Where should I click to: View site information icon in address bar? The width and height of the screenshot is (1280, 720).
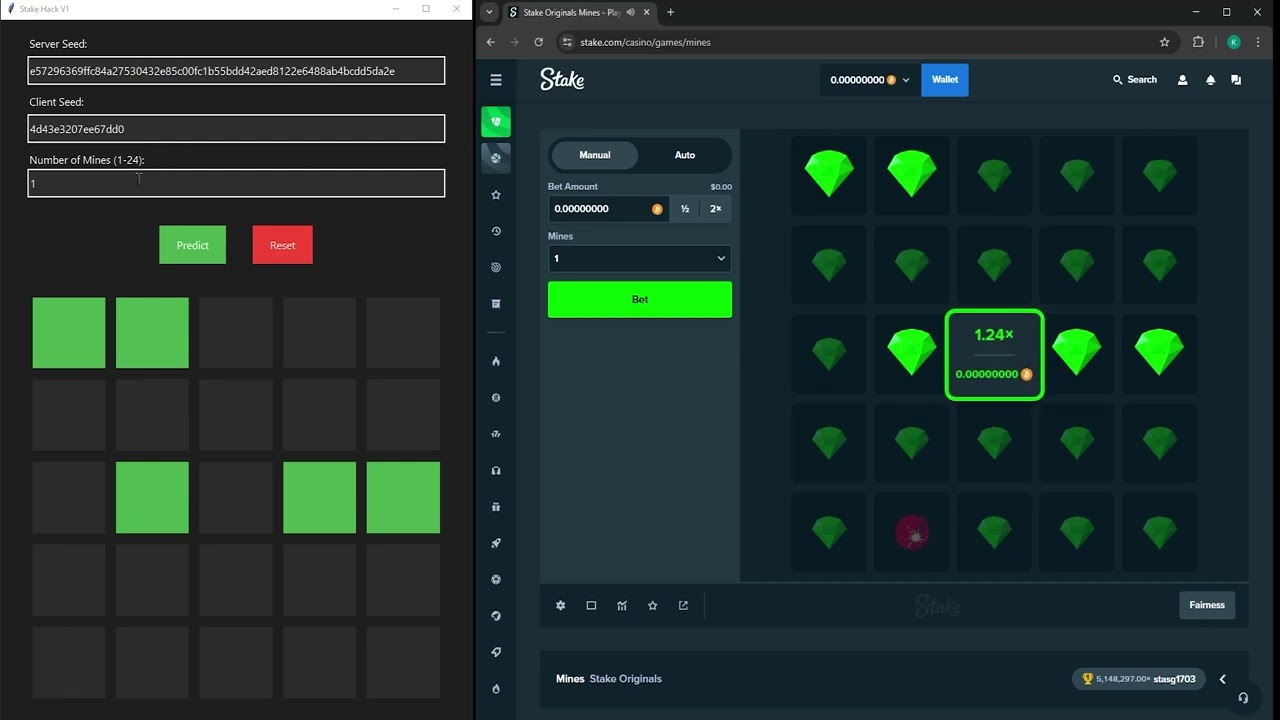click(x=567, y=42)
